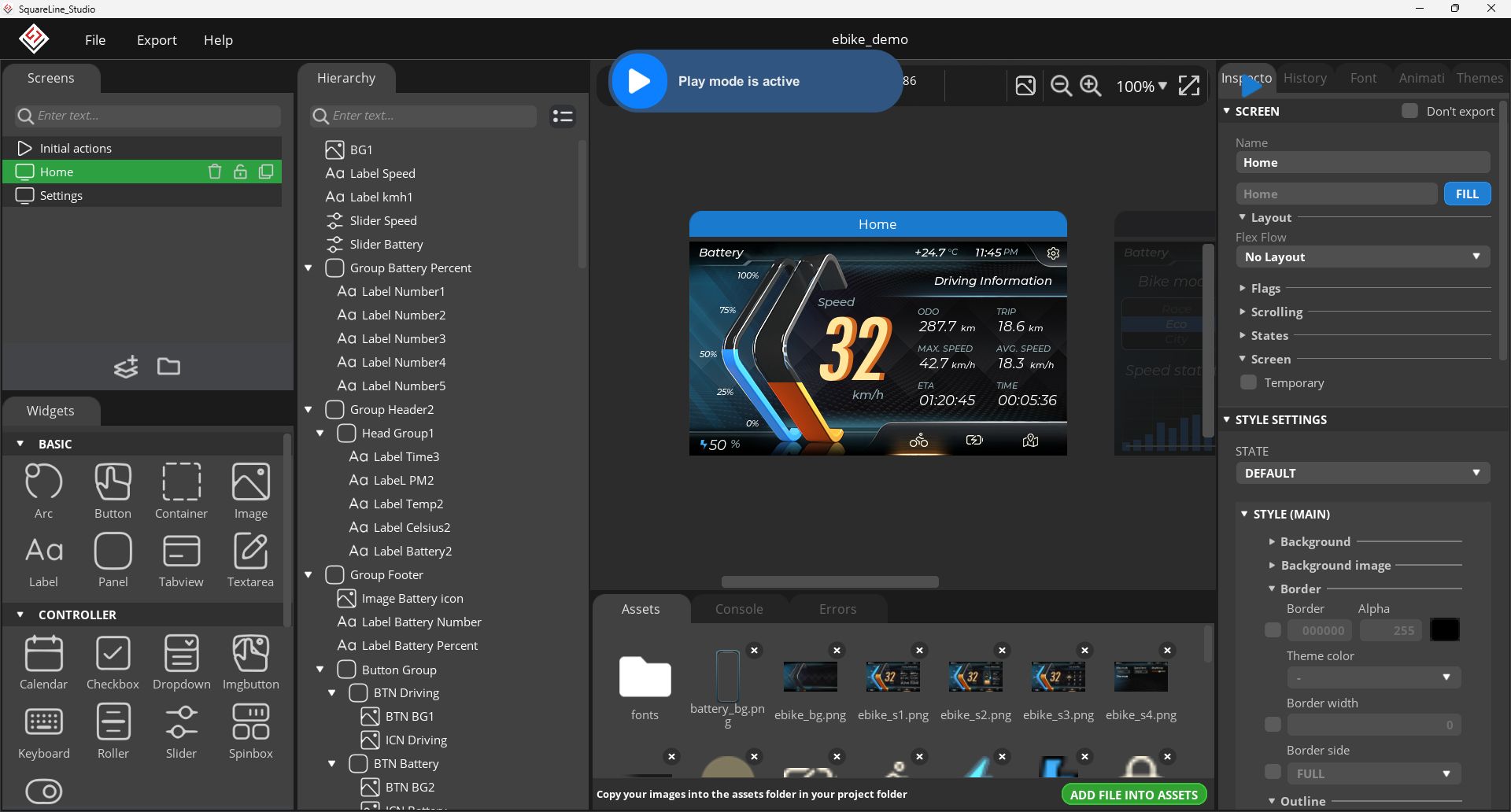
Task: Open the zoom 100% dropdown
Action: point(1141,86)
